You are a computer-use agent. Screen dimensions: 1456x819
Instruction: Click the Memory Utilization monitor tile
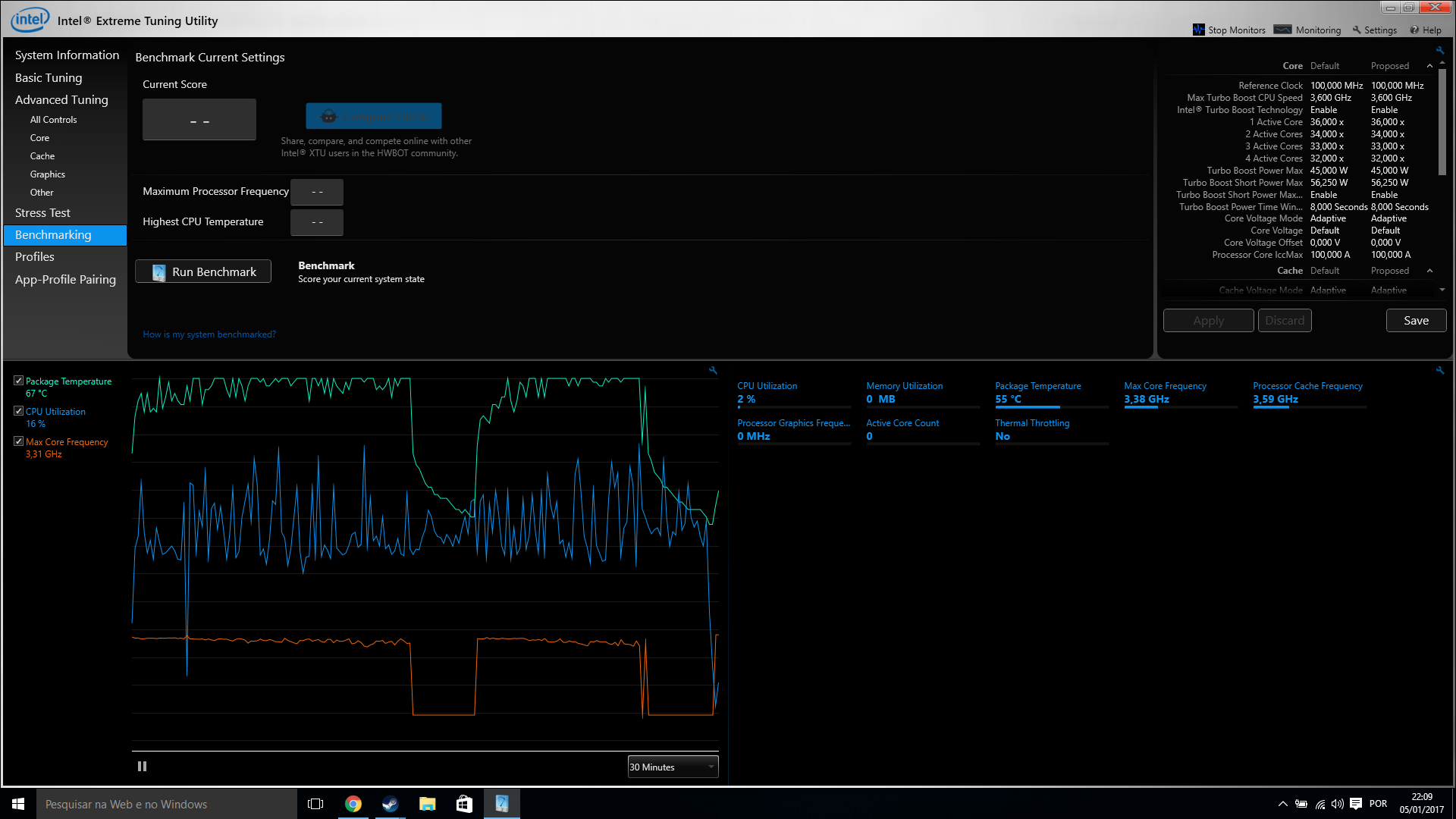click(x=923, y=394)
